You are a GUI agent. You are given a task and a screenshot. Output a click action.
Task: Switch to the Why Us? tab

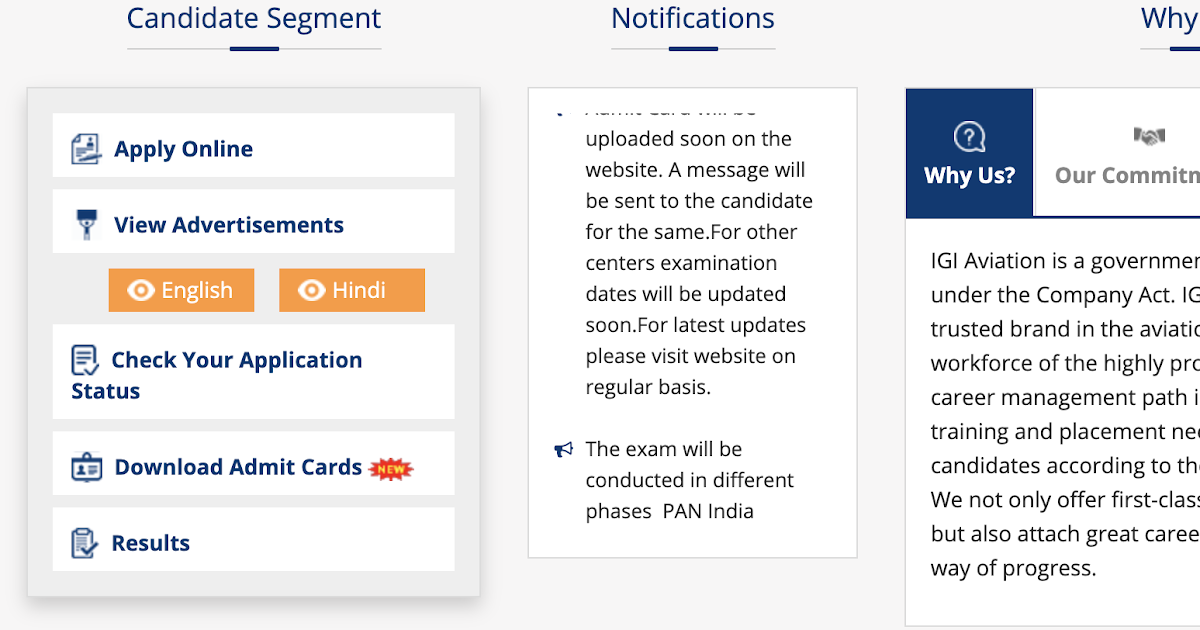click(x=970, y=153)
